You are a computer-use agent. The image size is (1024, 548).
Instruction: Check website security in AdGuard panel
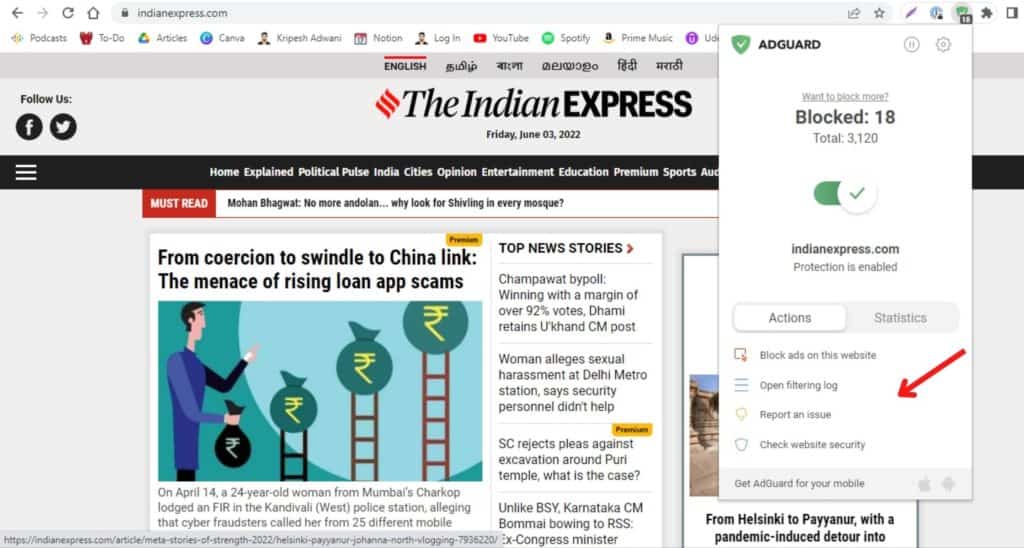click(812, 445)
